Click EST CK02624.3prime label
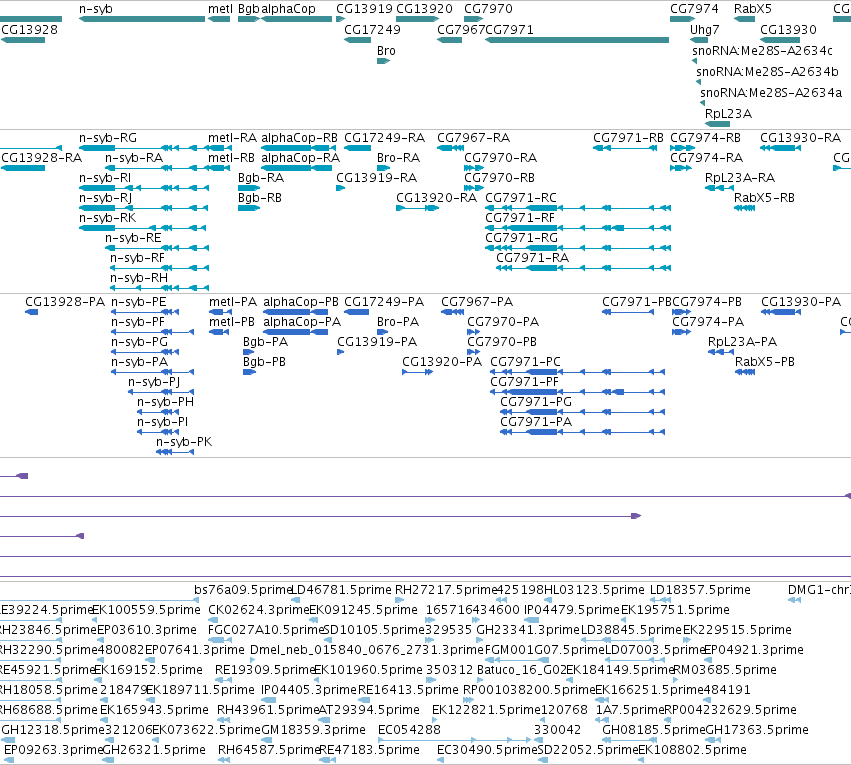The image size is (851, 765). tap(259, 610)
